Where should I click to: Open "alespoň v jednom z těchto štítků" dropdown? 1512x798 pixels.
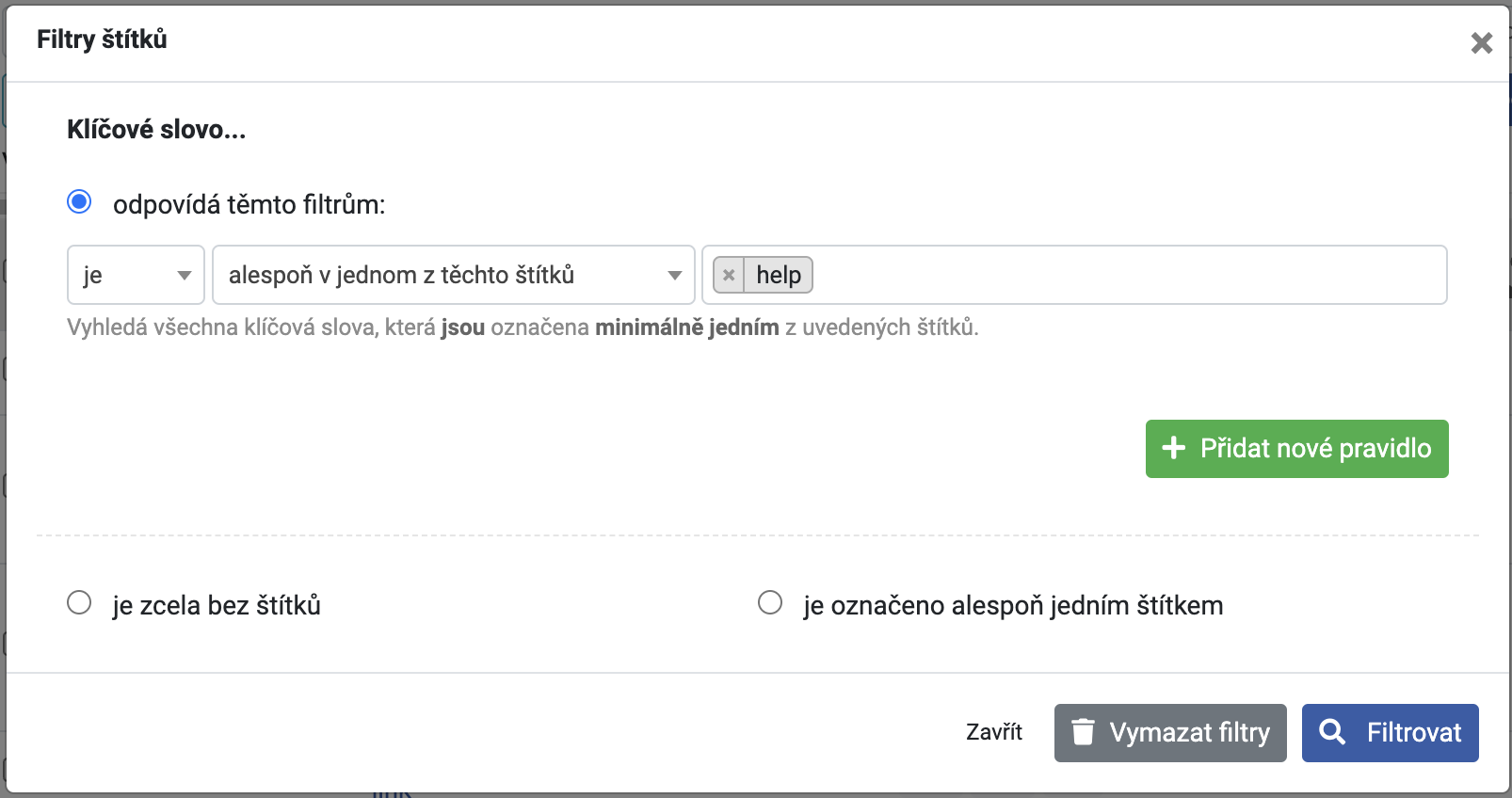click(453, 275)
